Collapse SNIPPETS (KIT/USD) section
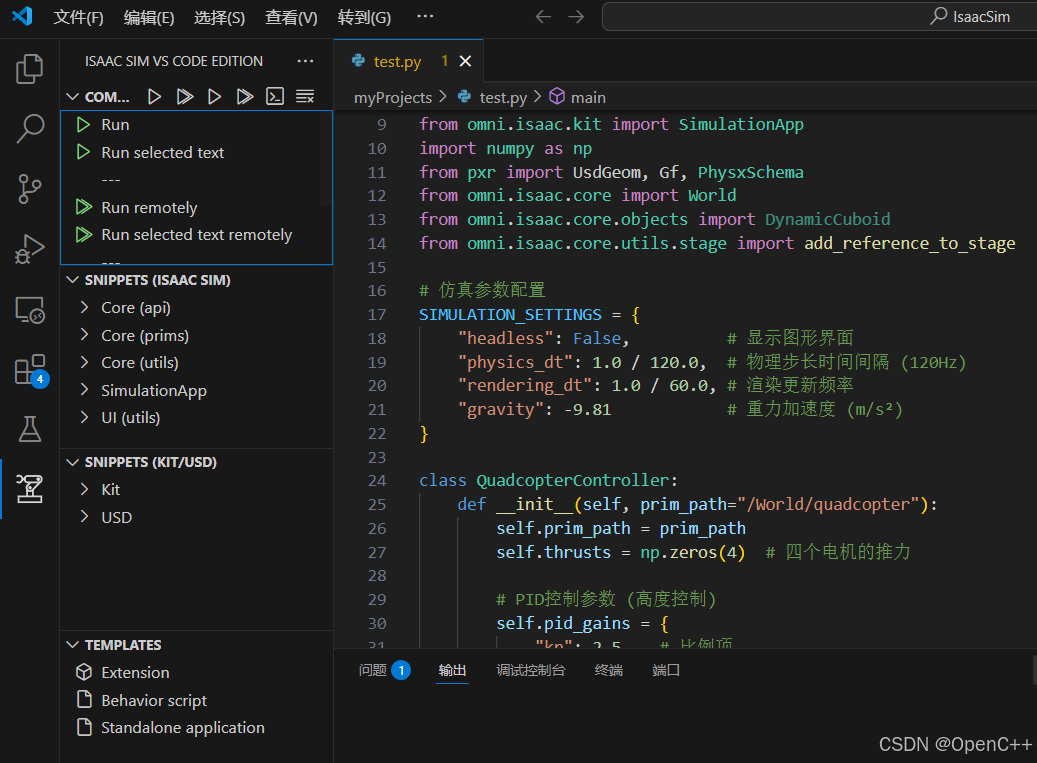1037x763 pixels. point(73,462)
